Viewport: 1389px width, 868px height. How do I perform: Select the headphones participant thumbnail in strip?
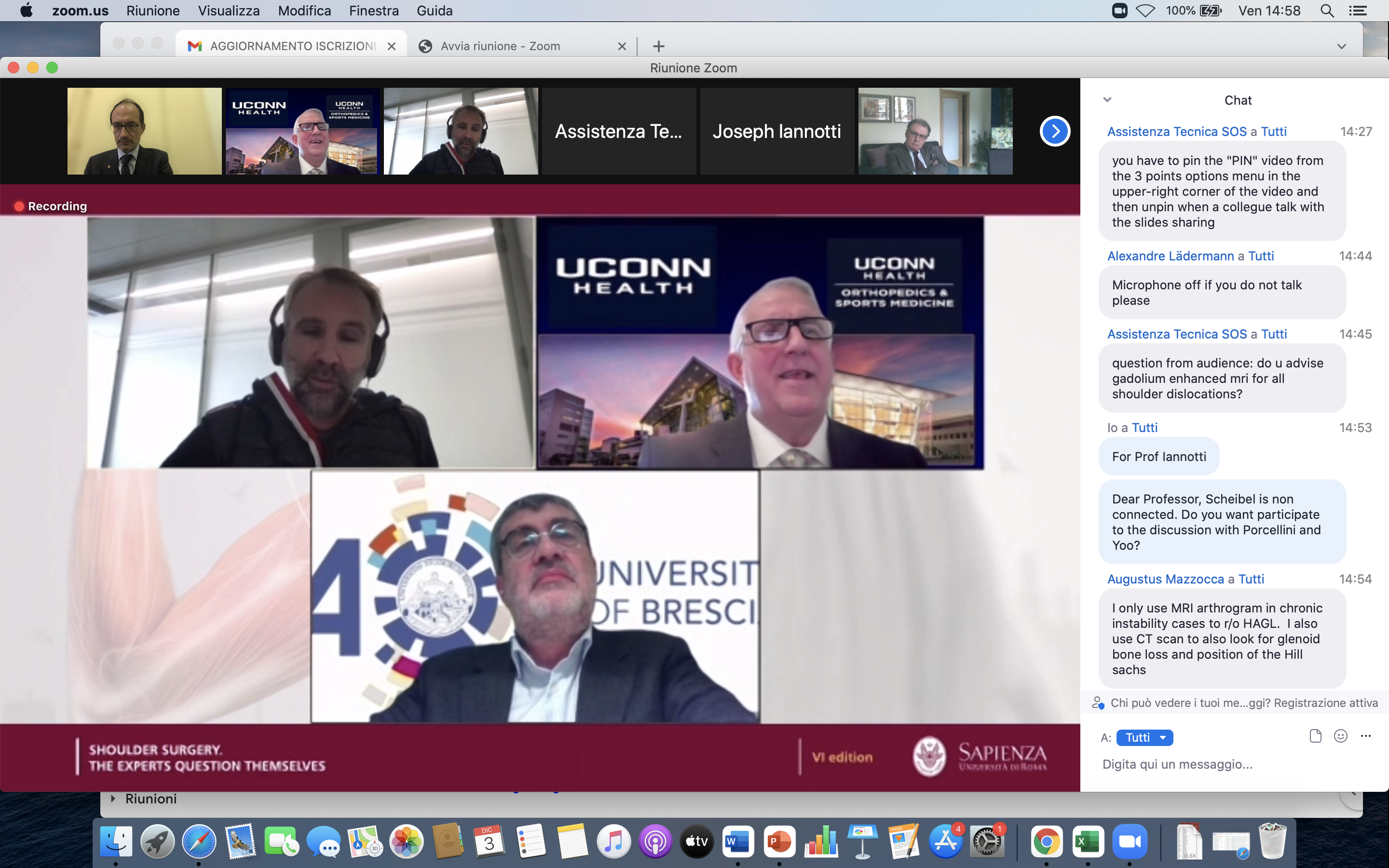pyautogui.click(x=461, y=132)
